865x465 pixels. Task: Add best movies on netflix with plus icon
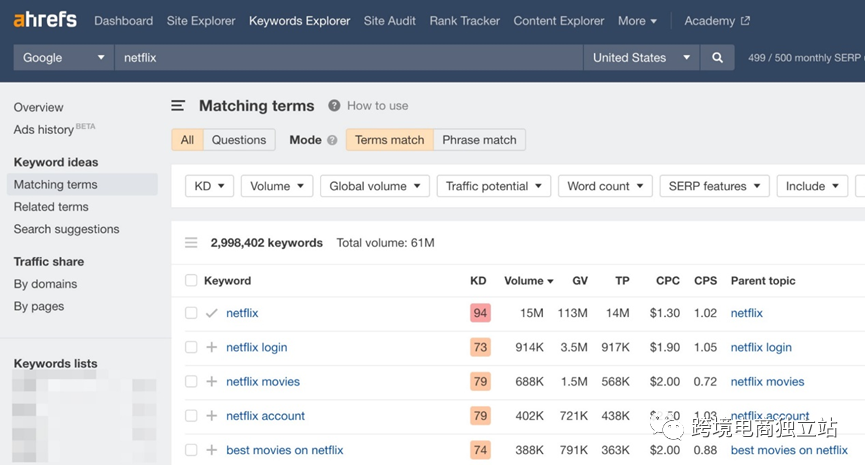pos(211,450)
